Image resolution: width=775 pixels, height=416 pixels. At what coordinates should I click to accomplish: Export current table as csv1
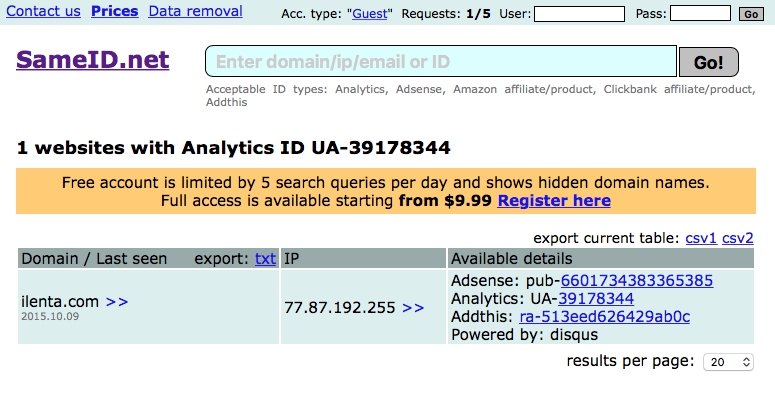click(700, 238)
